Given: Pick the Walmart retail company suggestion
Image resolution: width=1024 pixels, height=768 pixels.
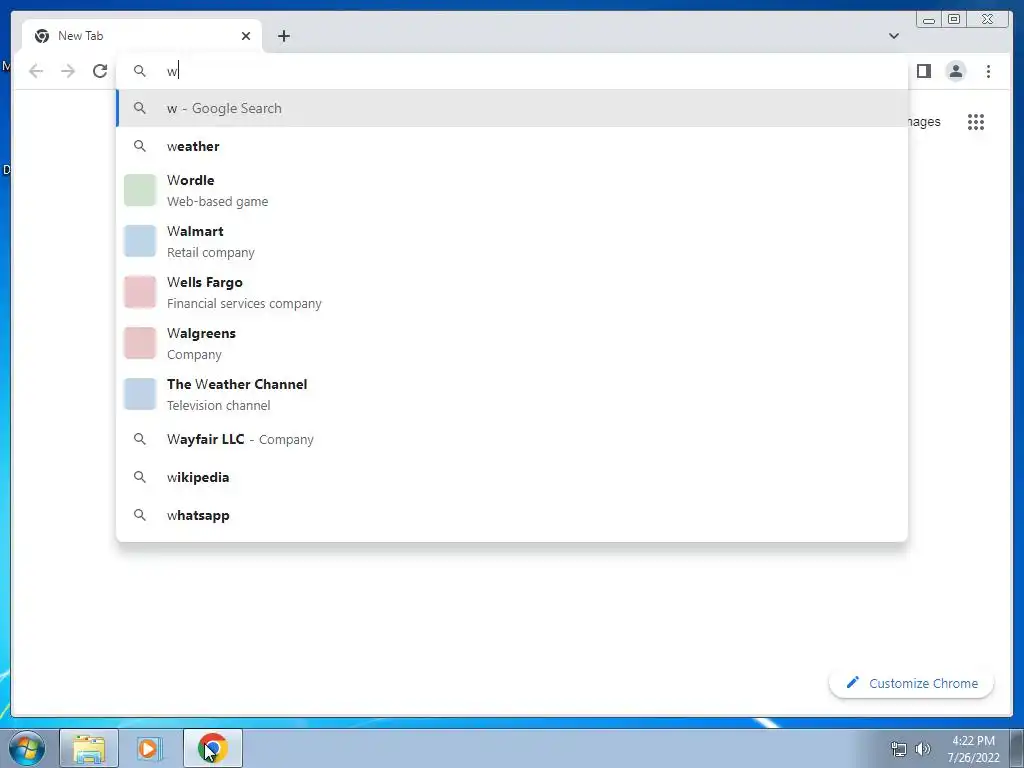Looking at the screenshot, I should 512,242.
